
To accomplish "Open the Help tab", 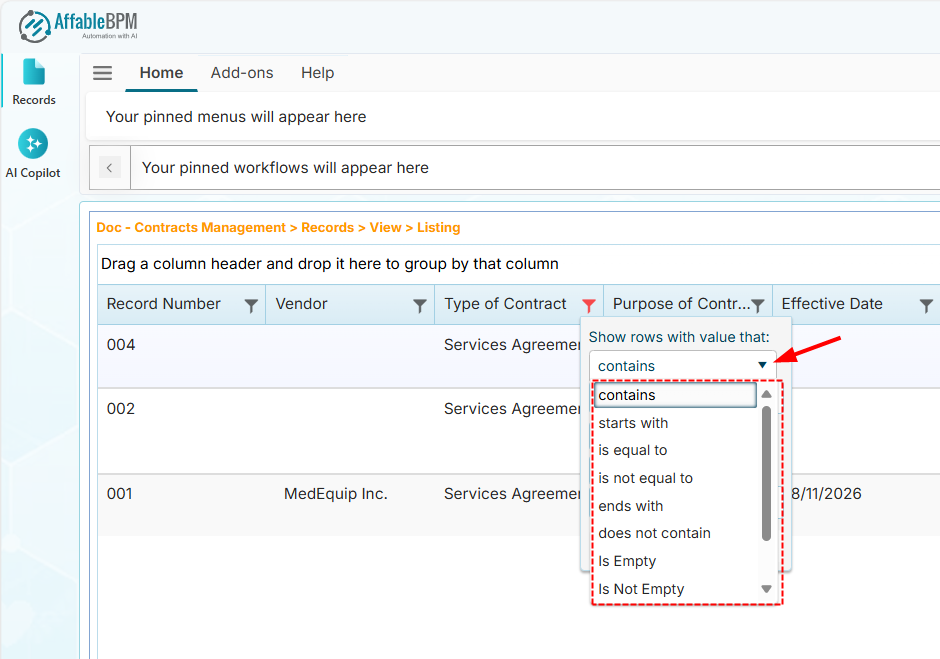I will pos(317,73).
